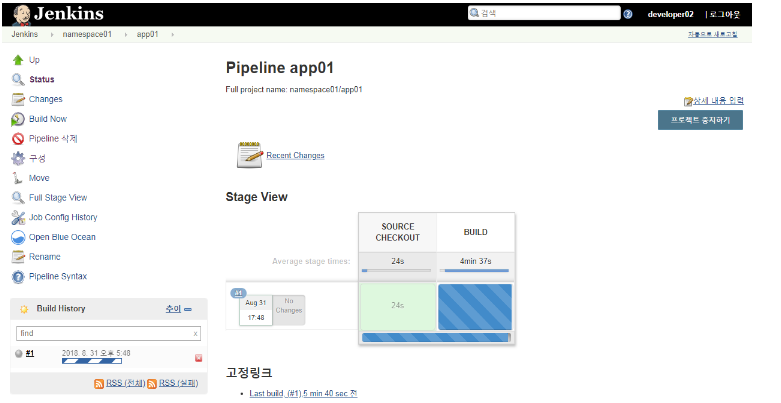Open Job Config History menu item
This screenshot has height=403, width=781.
[63, 218]
